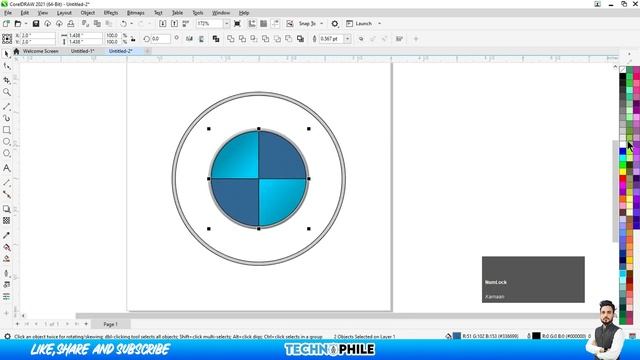
Task: Open the zoom level dropdown
Action: point(227,24)
